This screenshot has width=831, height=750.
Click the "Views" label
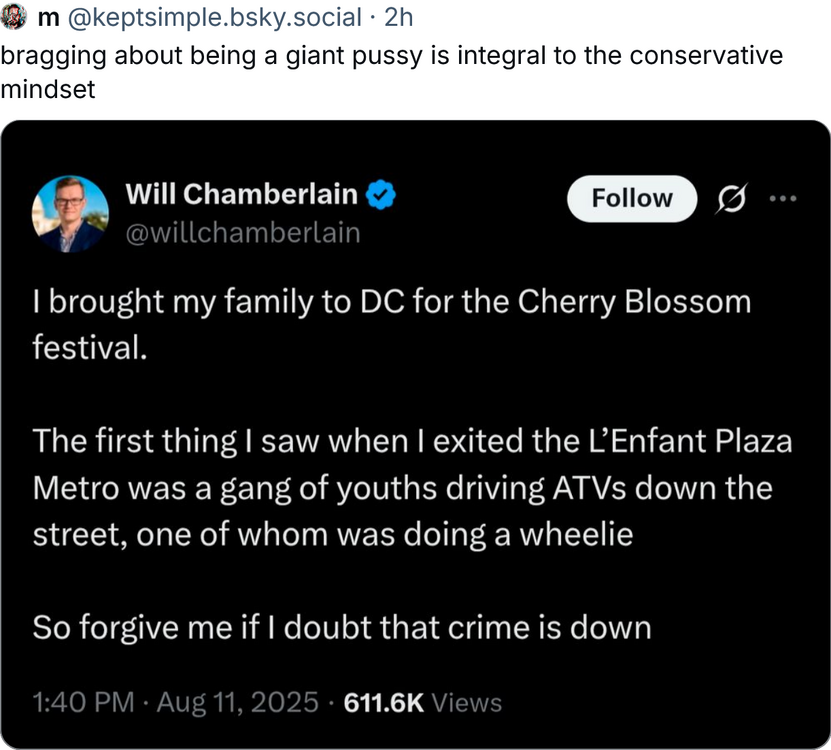click(x=468, y=702)
